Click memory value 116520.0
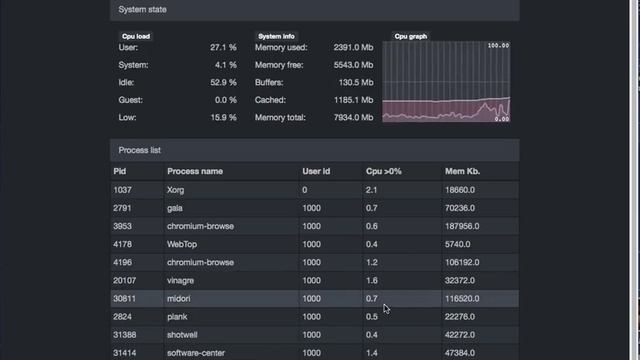 pos(462,299)
